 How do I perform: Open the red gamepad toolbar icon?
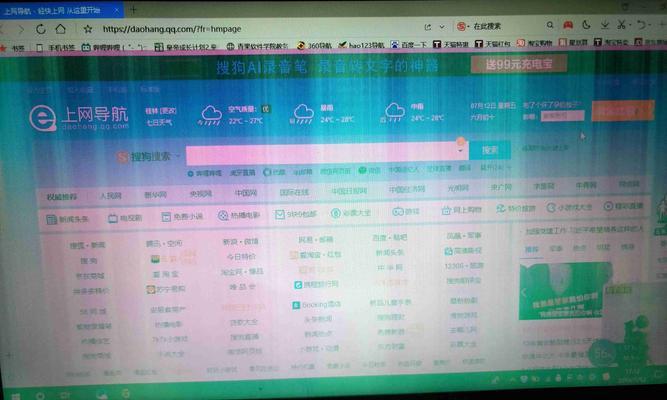[x=568, y=25]
